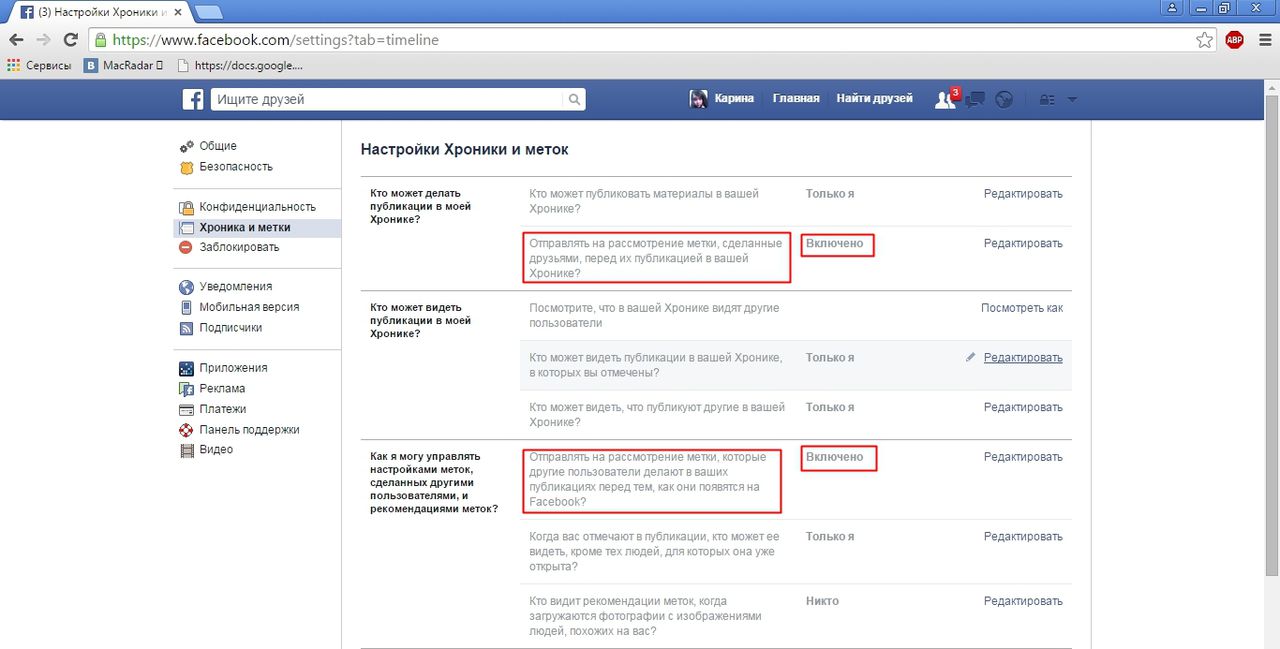Click the Facebook logo icon
The image size is (1280, 649).
pos(192,99)
